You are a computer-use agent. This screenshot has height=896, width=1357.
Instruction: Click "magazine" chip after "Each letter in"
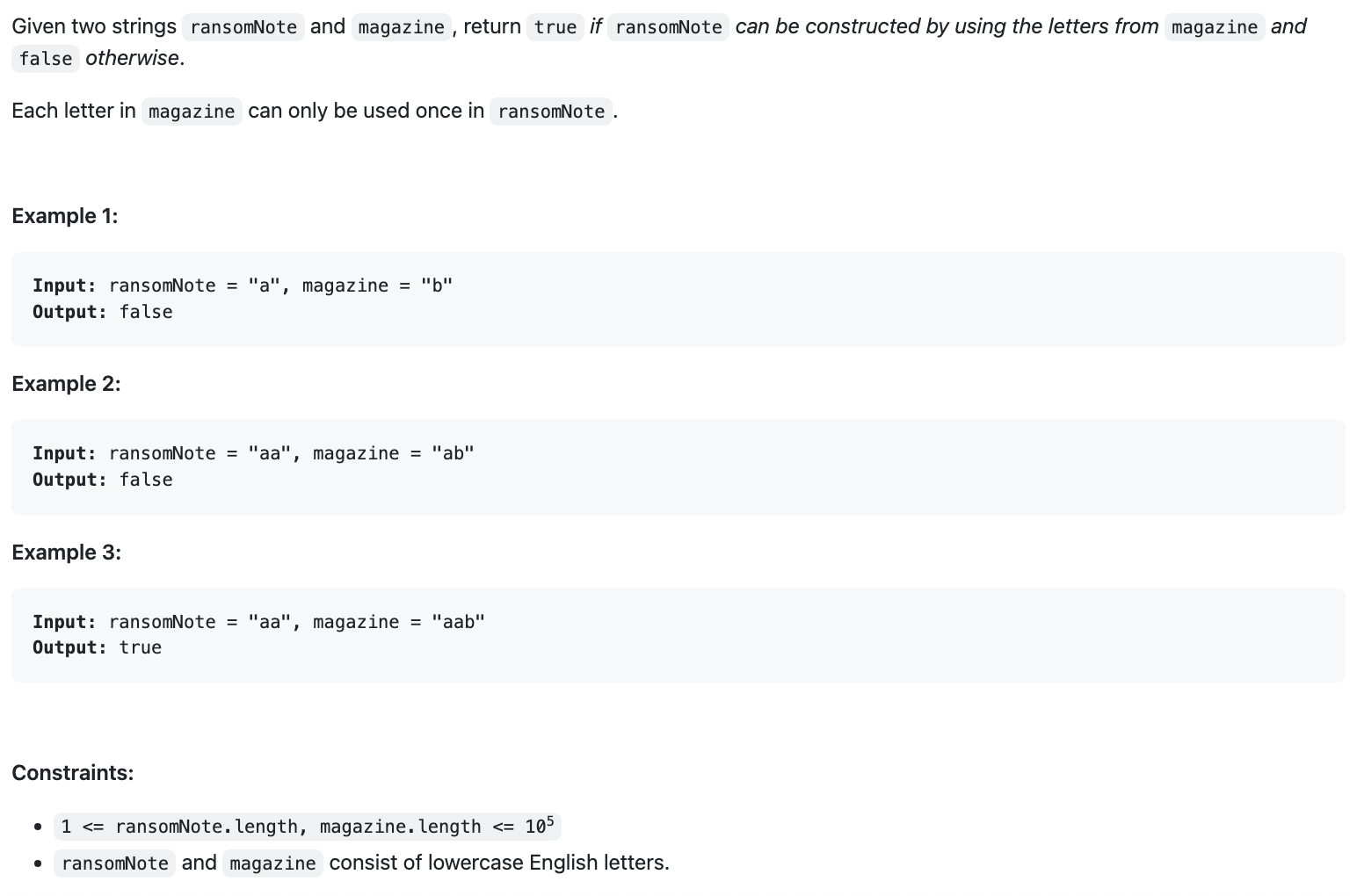(192, 112)
